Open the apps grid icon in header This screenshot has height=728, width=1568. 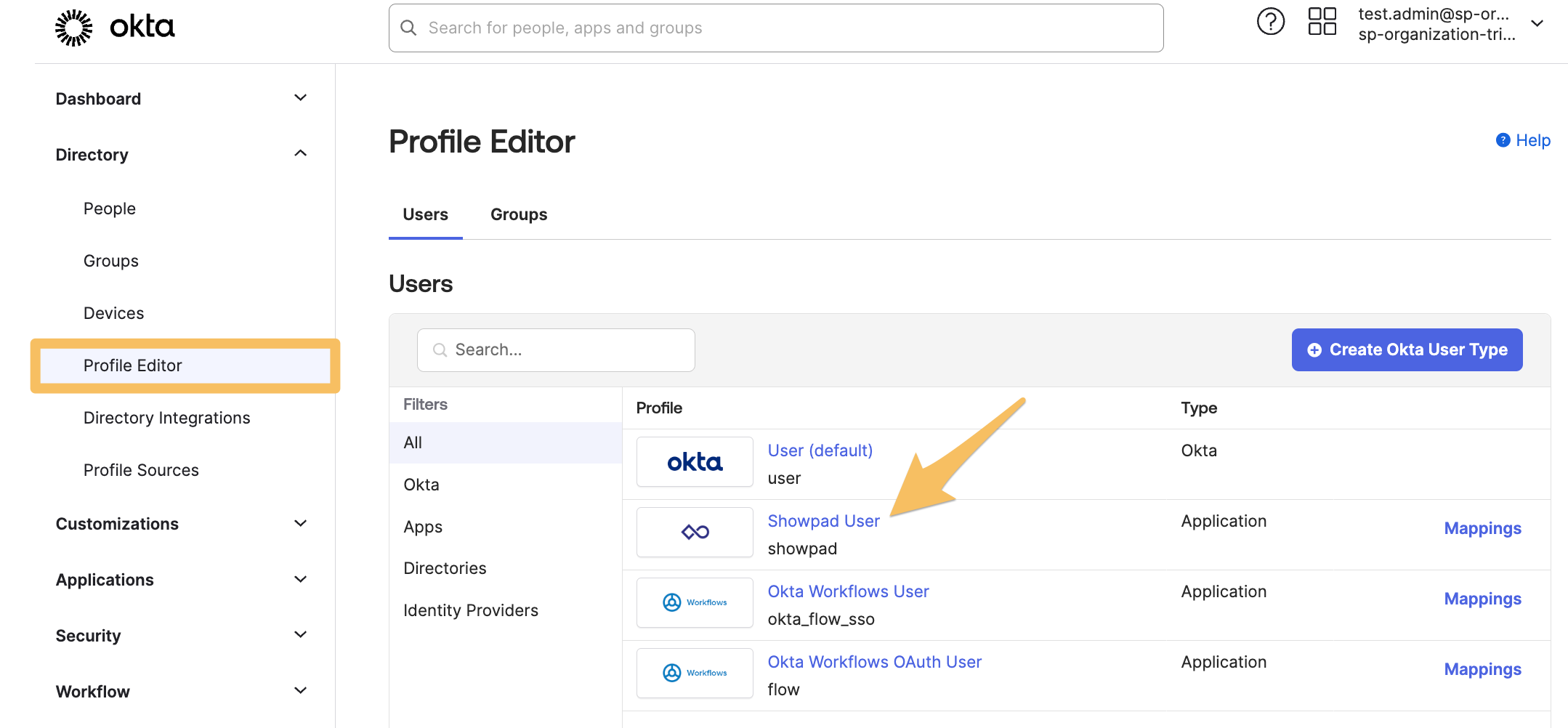click(1322, 22)
